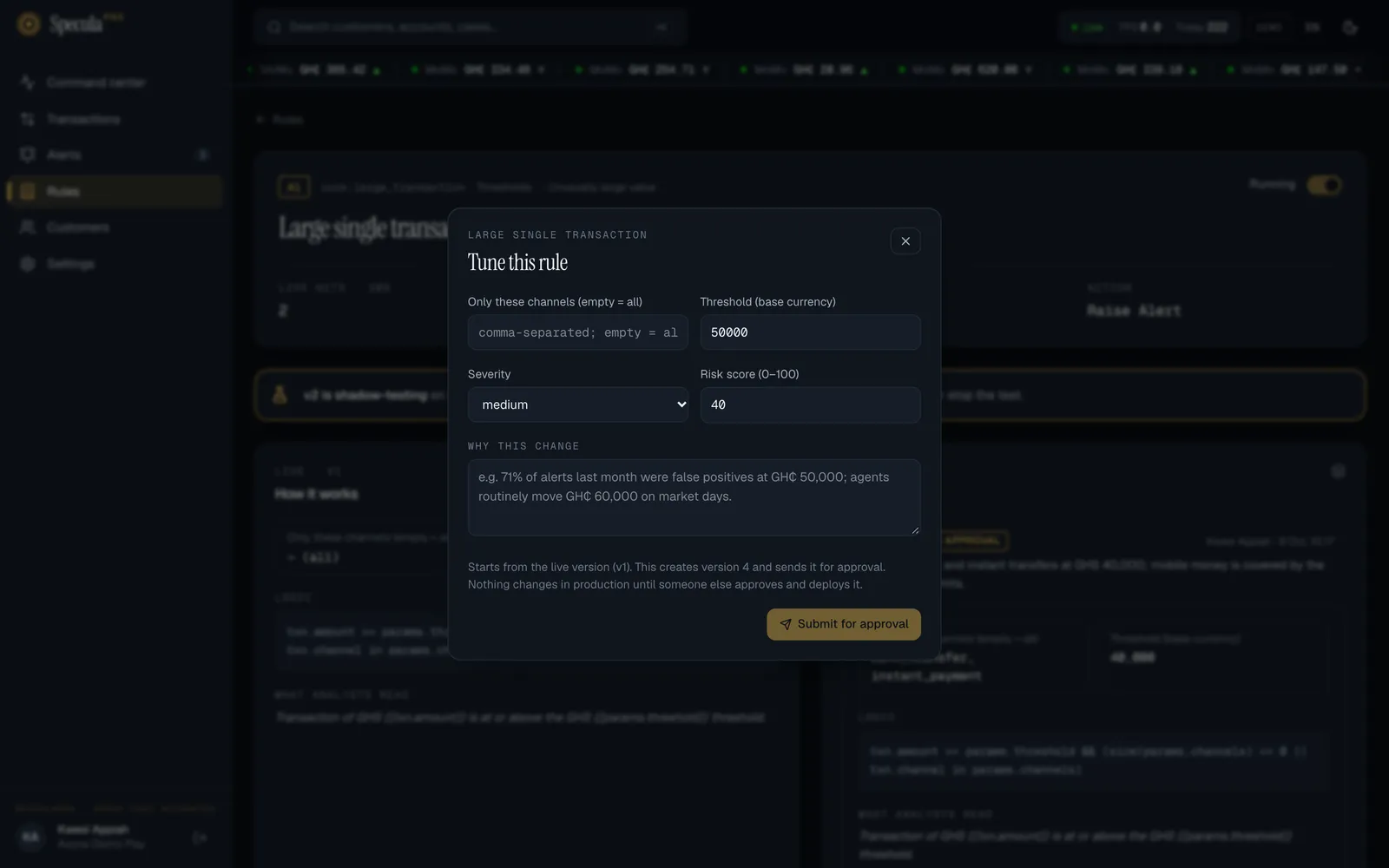Click the Specula logo icon
The image size is (1389, 868).
(x=29, y=24)
